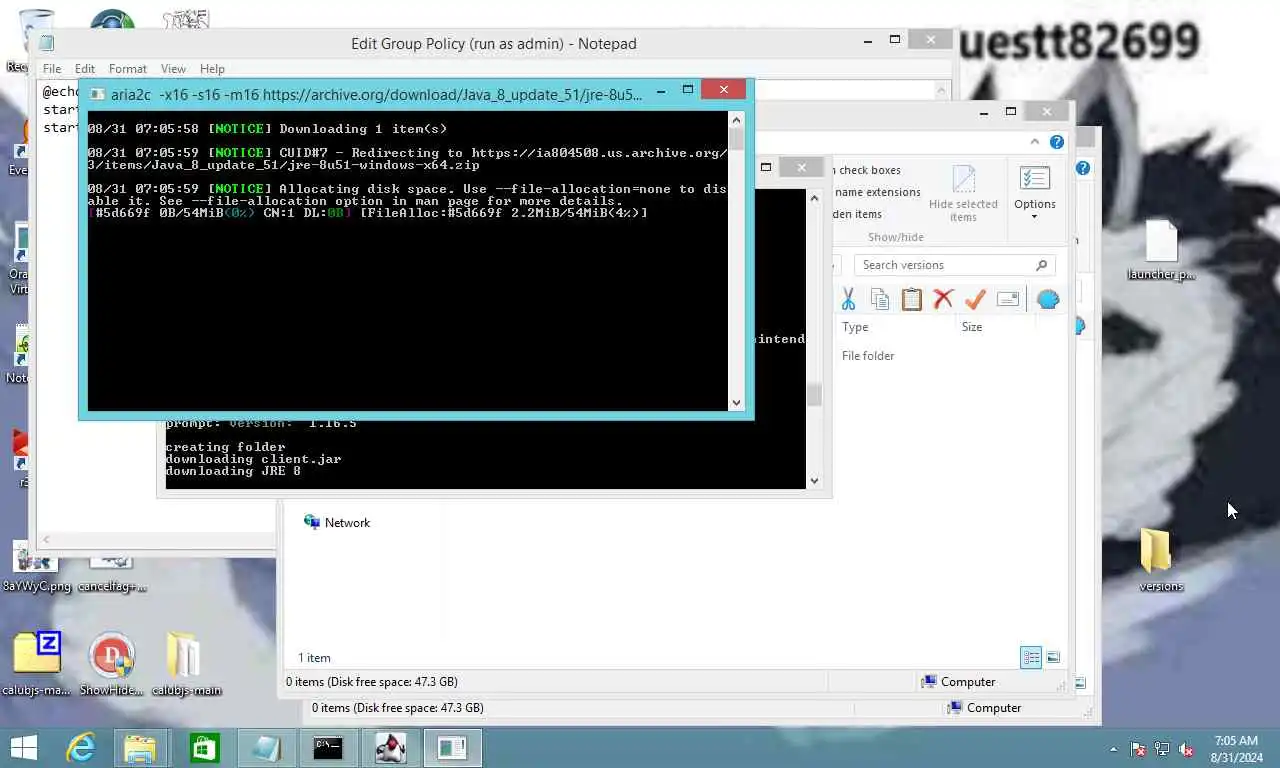This screenshot has width=1280, height=768.
Task: Open Notepad Help menu
Action: pyautogui.click(x=212, y=69)
